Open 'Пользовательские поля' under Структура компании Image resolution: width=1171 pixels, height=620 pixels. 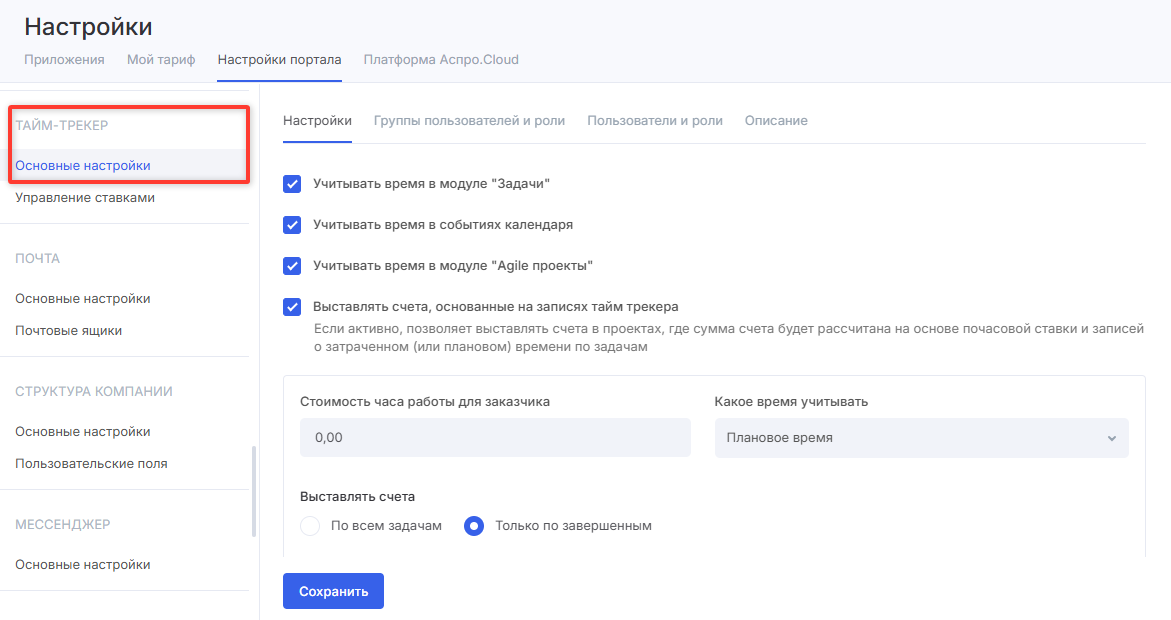pos(91,463)
